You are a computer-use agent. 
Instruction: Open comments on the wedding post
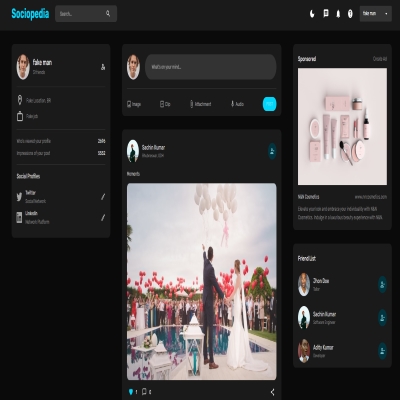(x=144, y=391)
